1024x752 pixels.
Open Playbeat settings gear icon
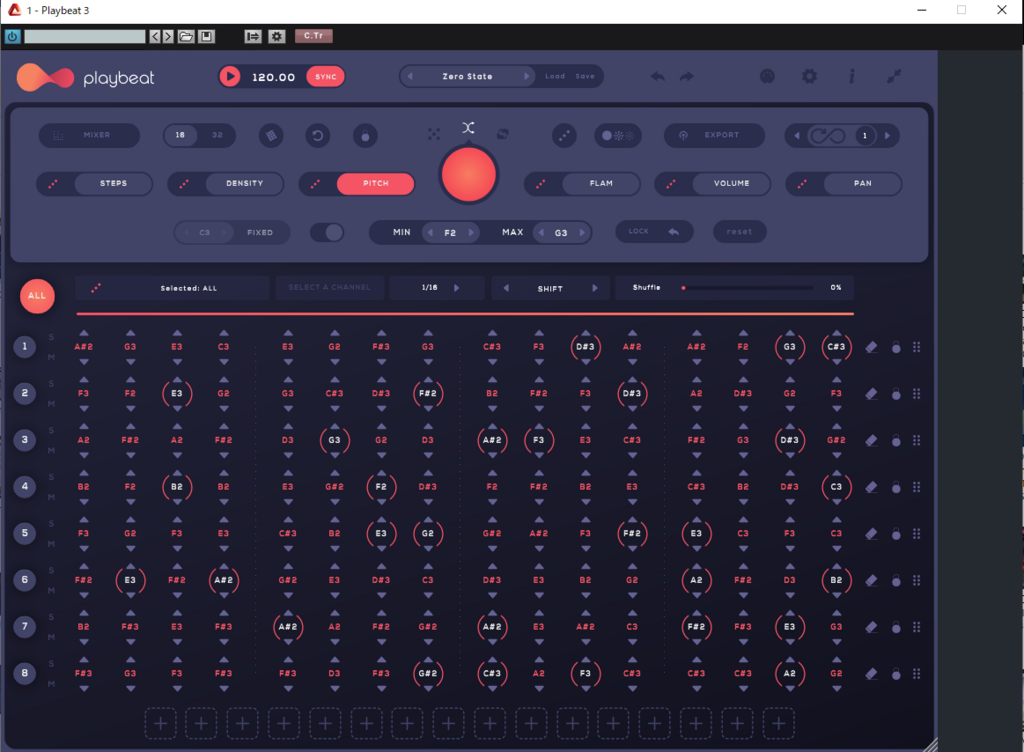(809, 76)
